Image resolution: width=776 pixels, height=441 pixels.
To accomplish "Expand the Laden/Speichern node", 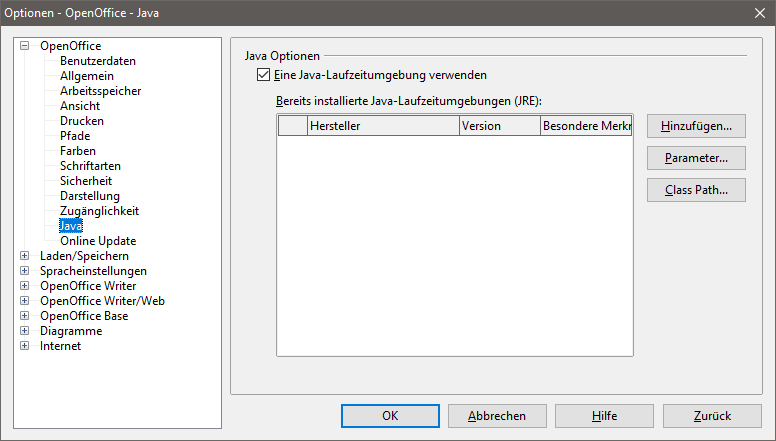I will [x=24, y=255].
